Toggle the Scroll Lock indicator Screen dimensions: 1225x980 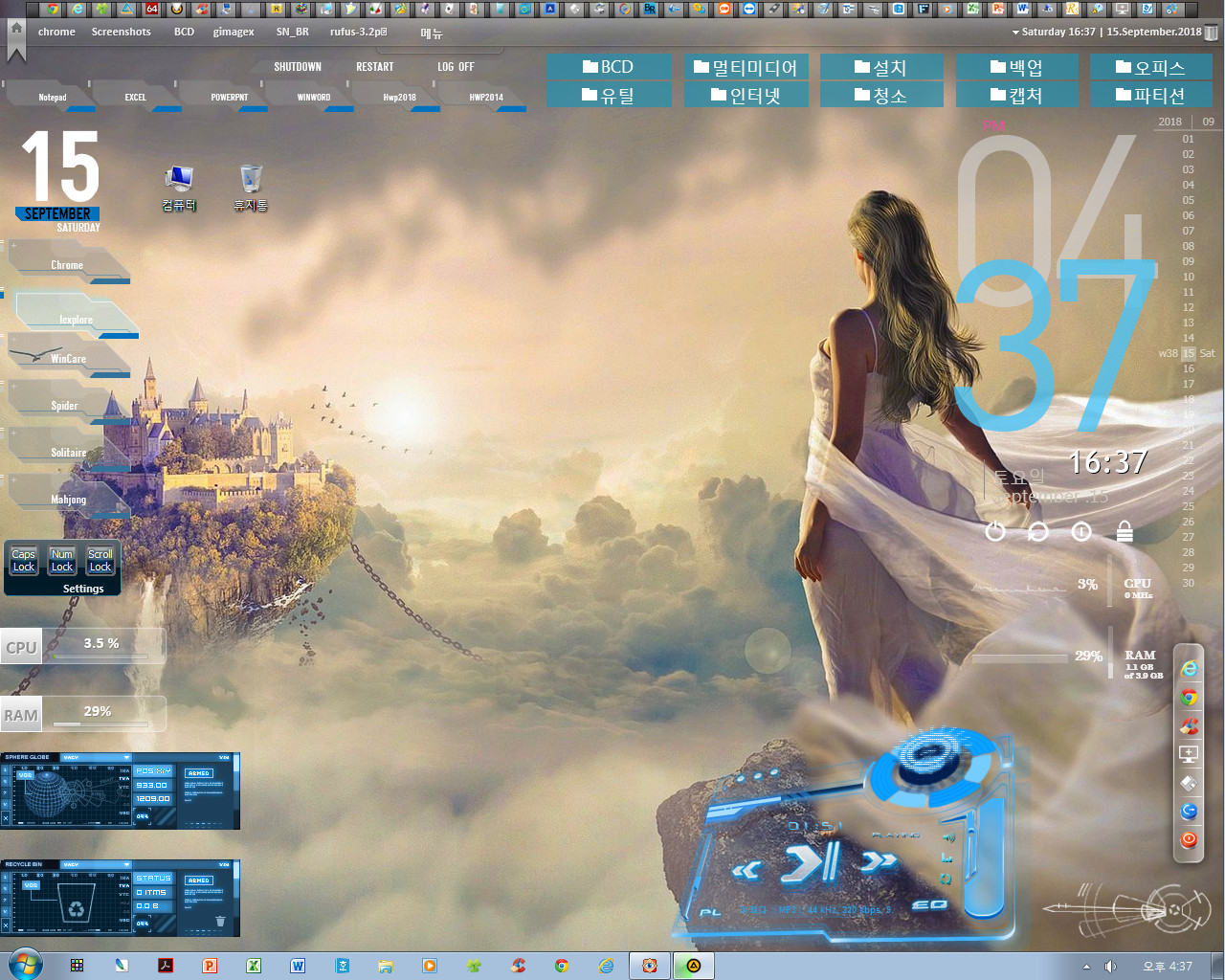[100, 561]
